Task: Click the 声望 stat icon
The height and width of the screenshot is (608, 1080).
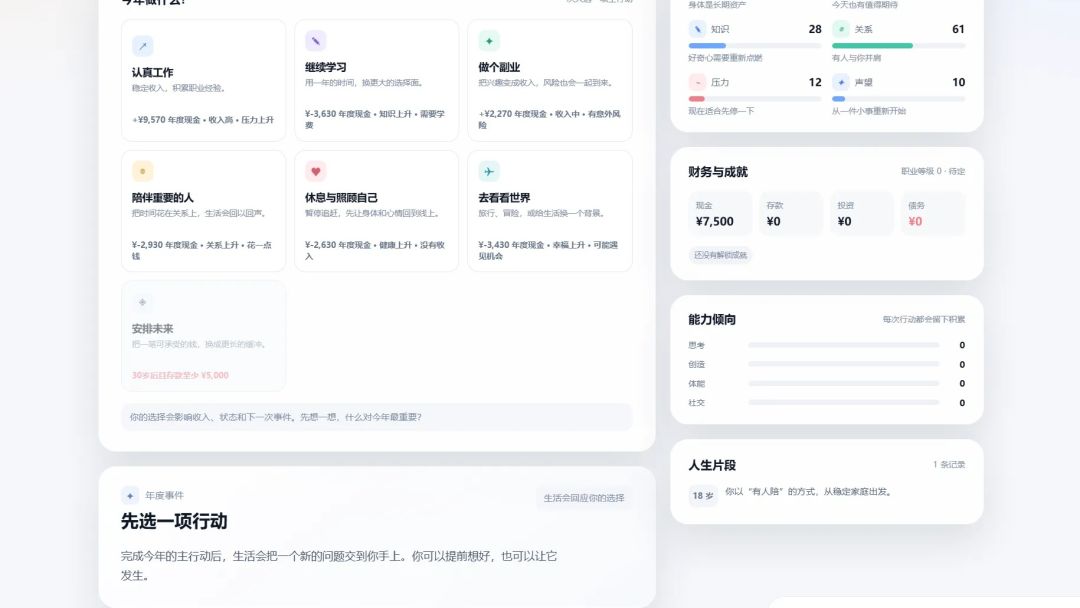Action: click(x=841, y=82)
